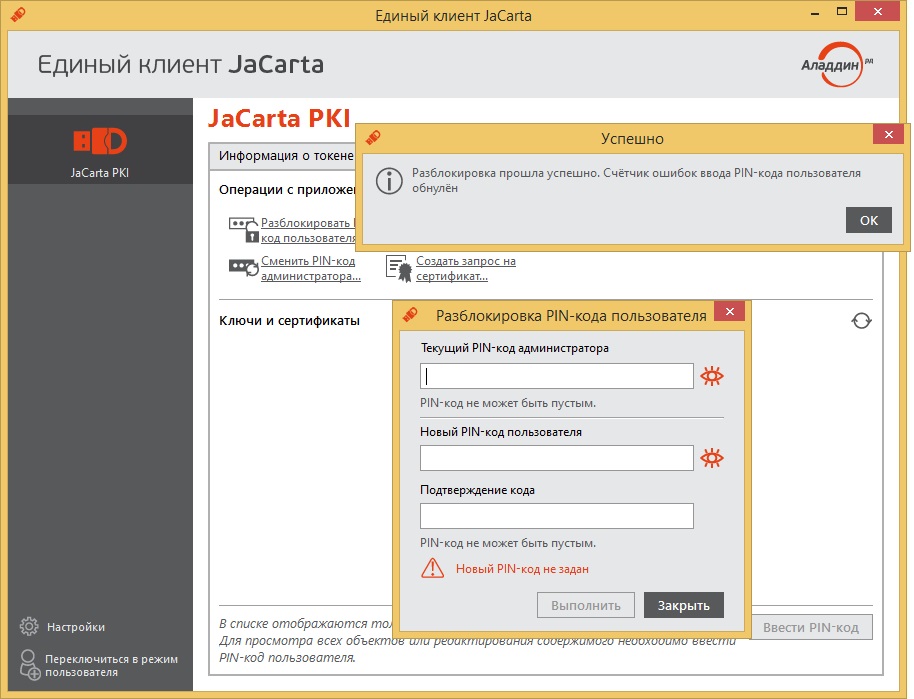The image size is (914, 699).
Task: Click the 'Закрыть' button in PIN dialog
Action: 683,605
